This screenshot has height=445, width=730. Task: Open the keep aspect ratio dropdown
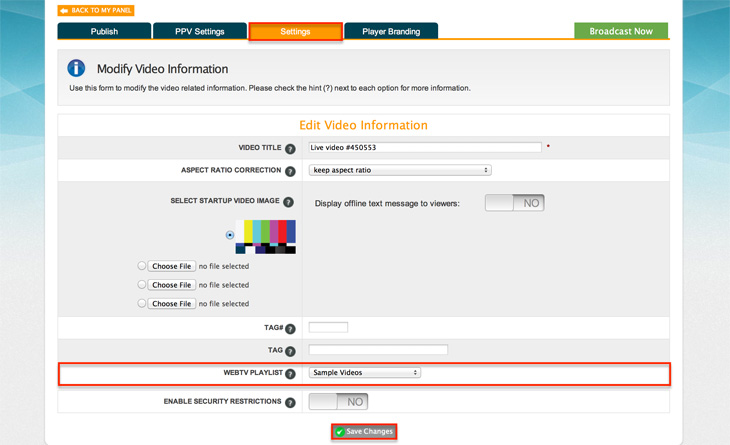[x=400, y=170]
